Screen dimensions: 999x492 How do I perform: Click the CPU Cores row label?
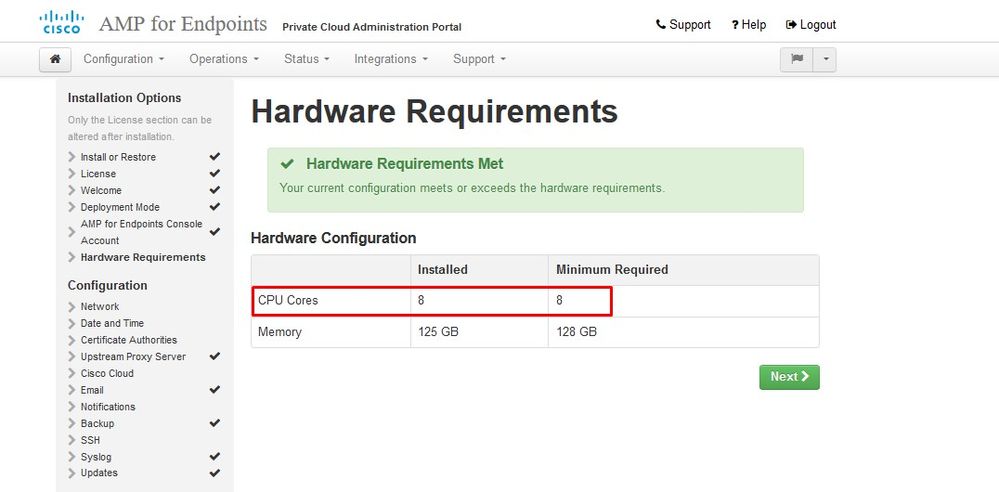[x=288, y=300]
